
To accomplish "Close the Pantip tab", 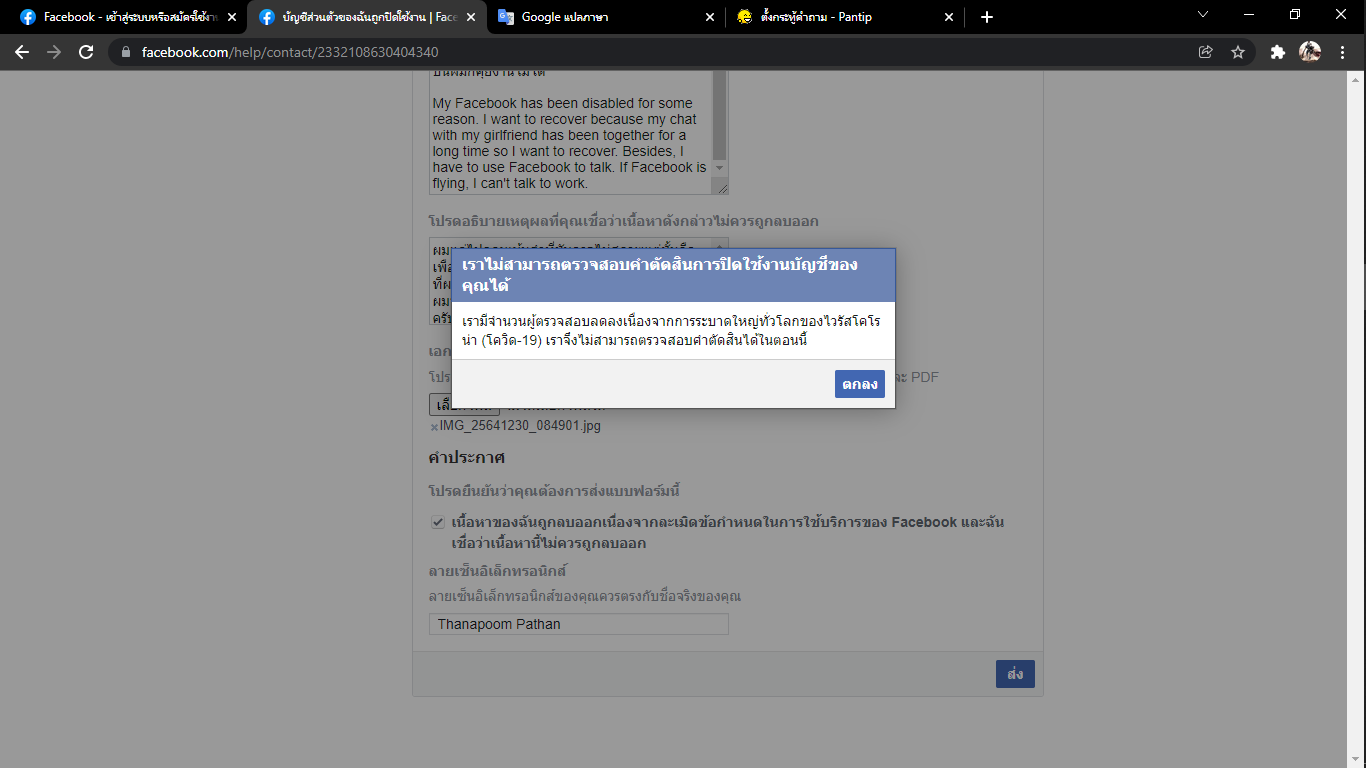I will tap(949, 17).
